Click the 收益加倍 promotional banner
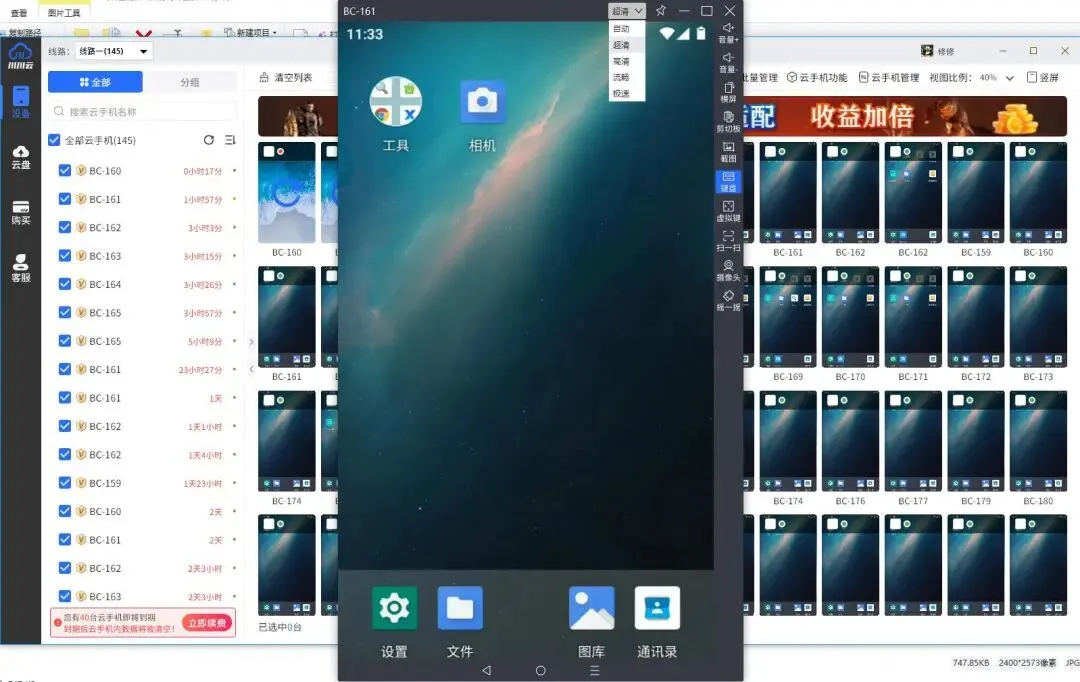1080x682 pixels. pyautogui.click(x=905, y=116)
